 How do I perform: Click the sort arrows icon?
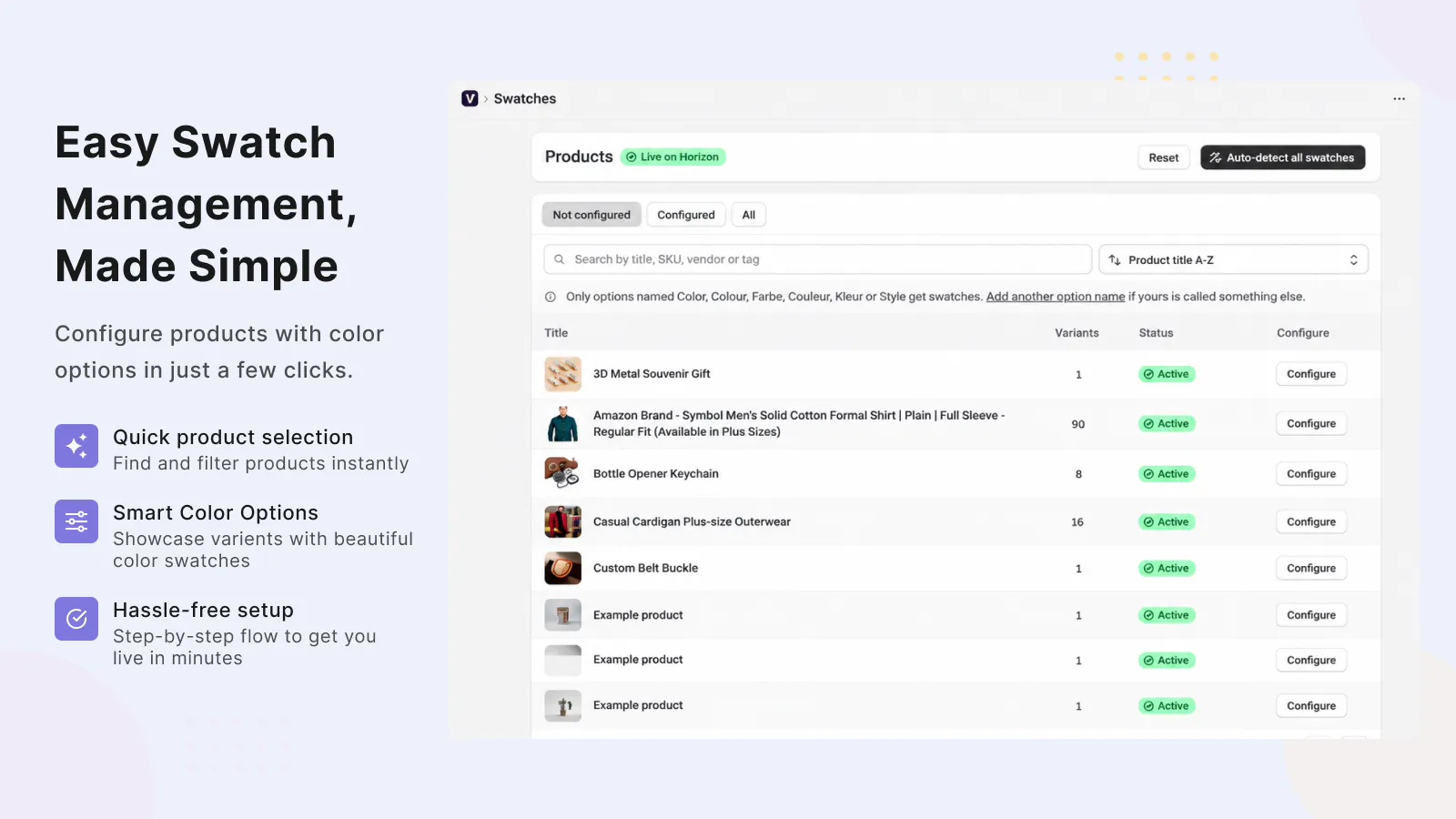point(1115,260)
